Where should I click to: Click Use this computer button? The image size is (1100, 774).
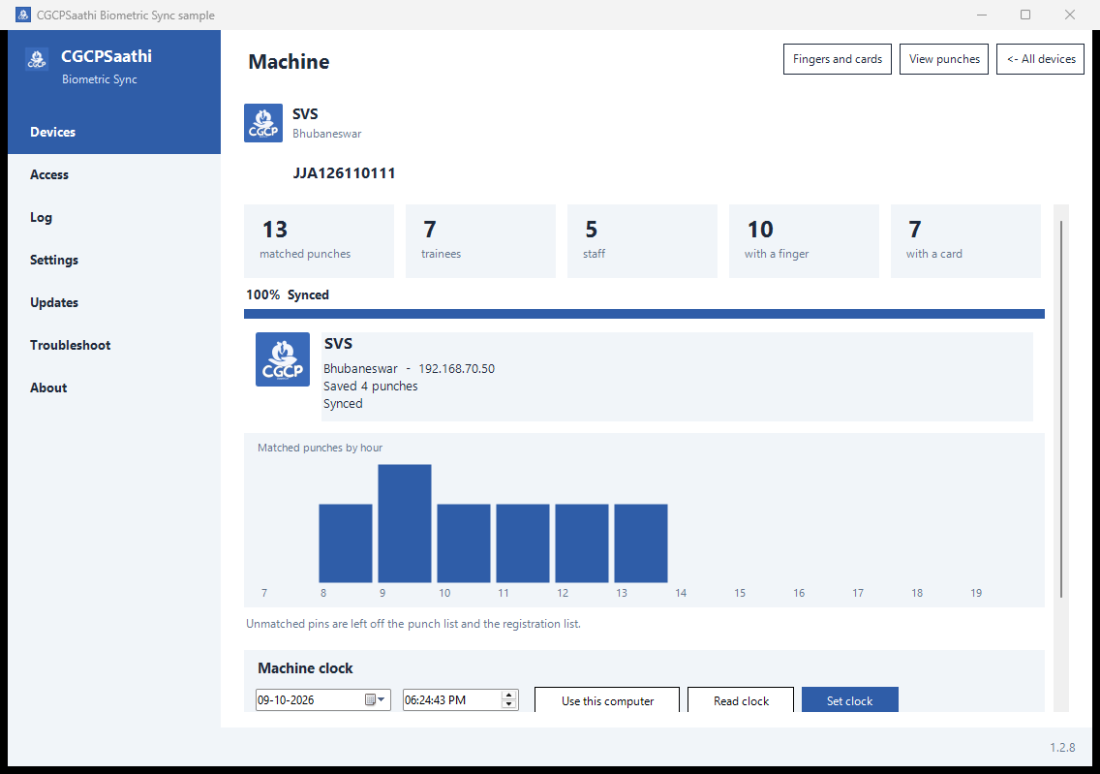coord(608,700)
